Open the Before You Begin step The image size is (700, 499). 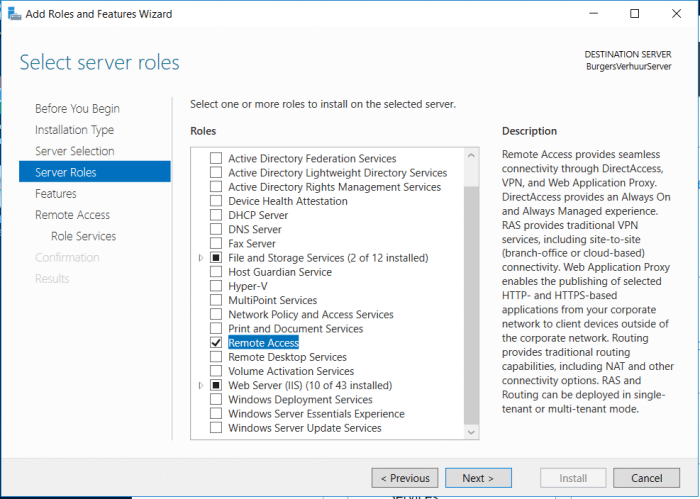[x=77, y=109]
